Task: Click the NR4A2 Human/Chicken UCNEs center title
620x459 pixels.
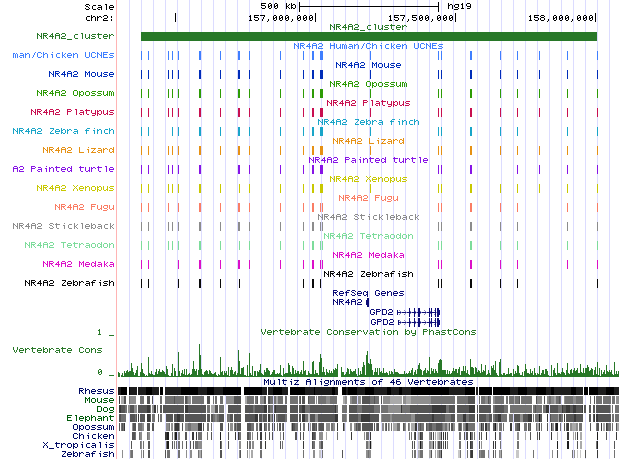Action: coord(367,45)
